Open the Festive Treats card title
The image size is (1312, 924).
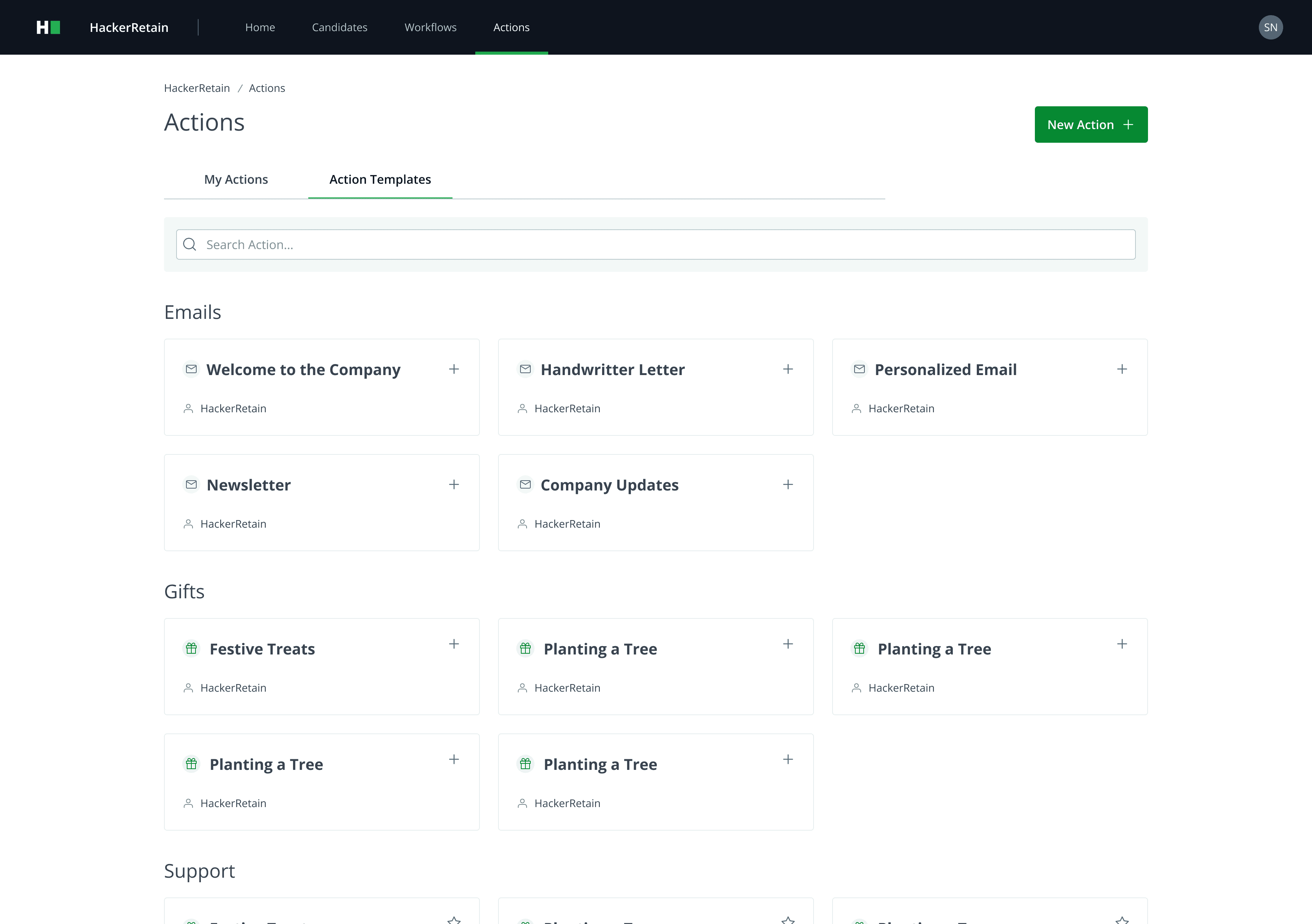262,649
